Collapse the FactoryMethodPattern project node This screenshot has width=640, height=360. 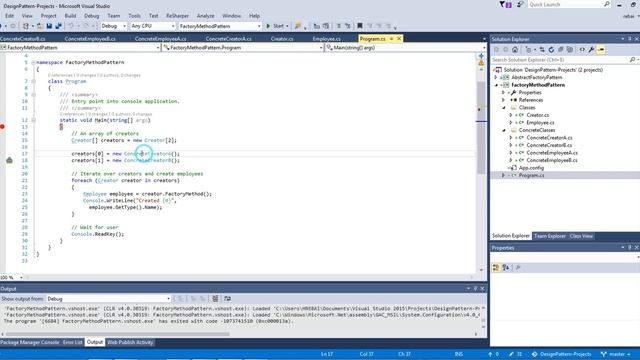496,85
